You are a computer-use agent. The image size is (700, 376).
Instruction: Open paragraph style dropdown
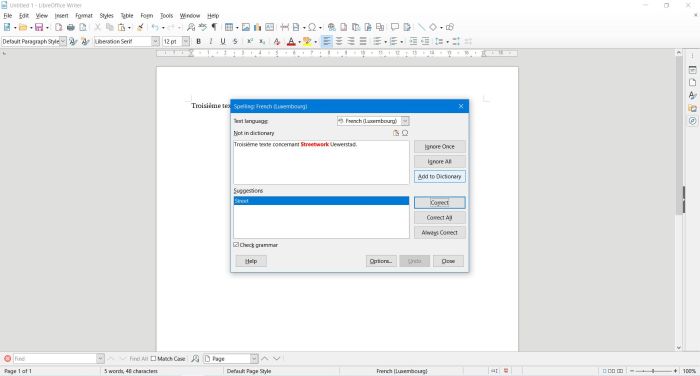63,42
